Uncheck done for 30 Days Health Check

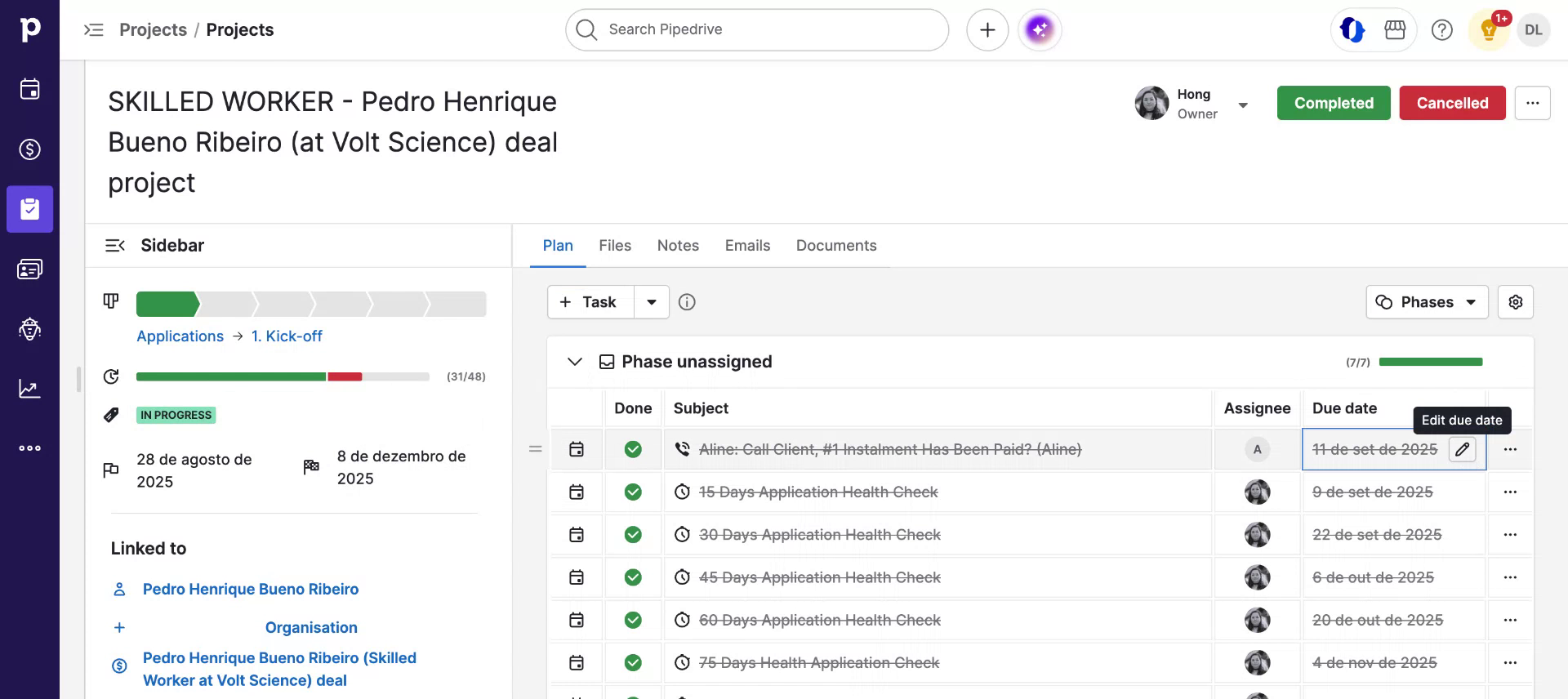tap(633, 535)
